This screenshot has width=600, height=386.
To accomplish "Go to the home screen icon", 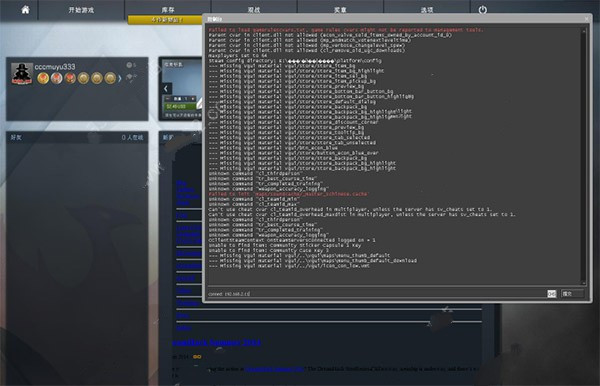I will (x=25, y=10).
